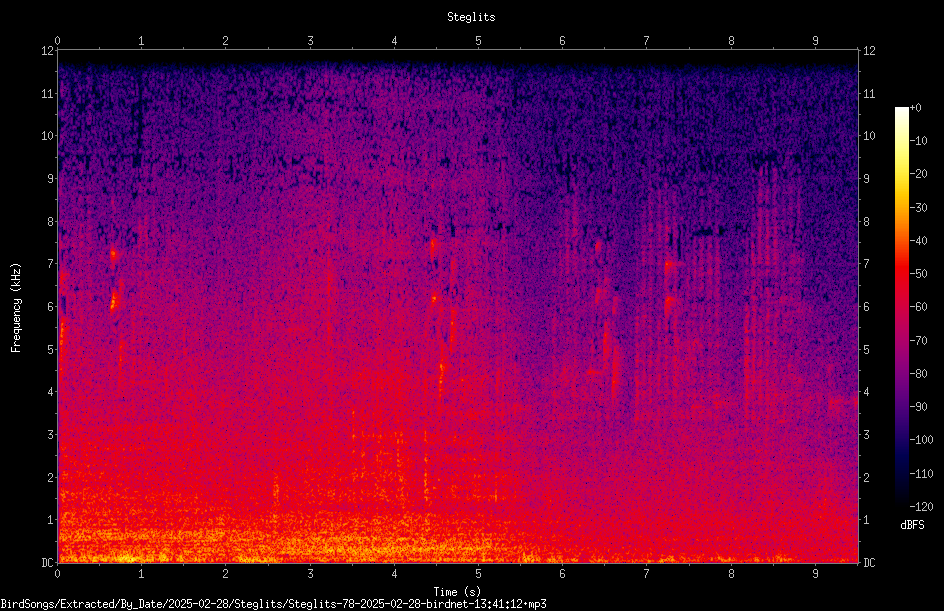The height and width of the screenshot is (611, 944).
Task: Click the file path text at the bottom
Action: 273,604
